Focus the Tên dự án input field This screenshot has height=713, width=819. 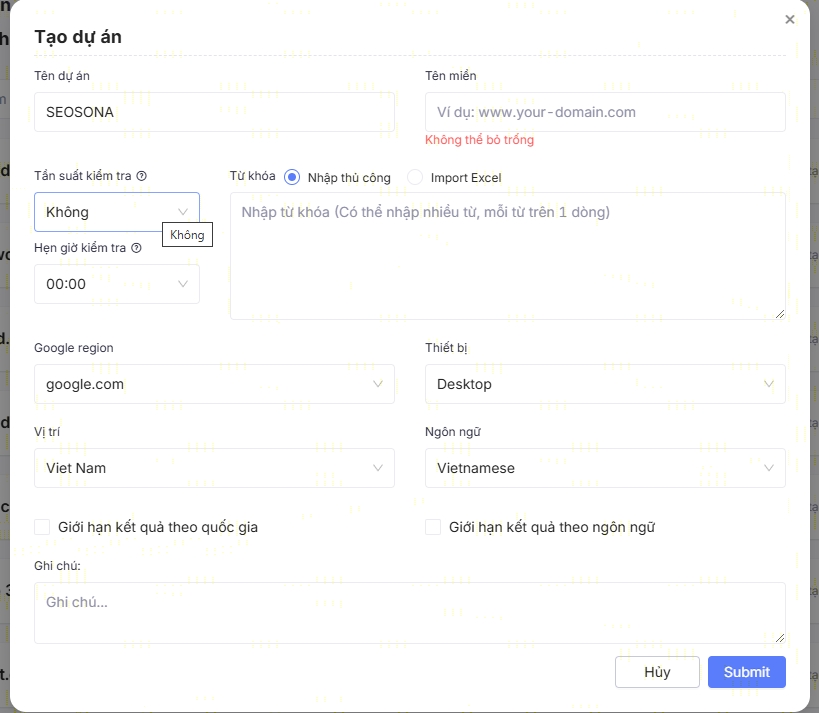tap(214, 112)
